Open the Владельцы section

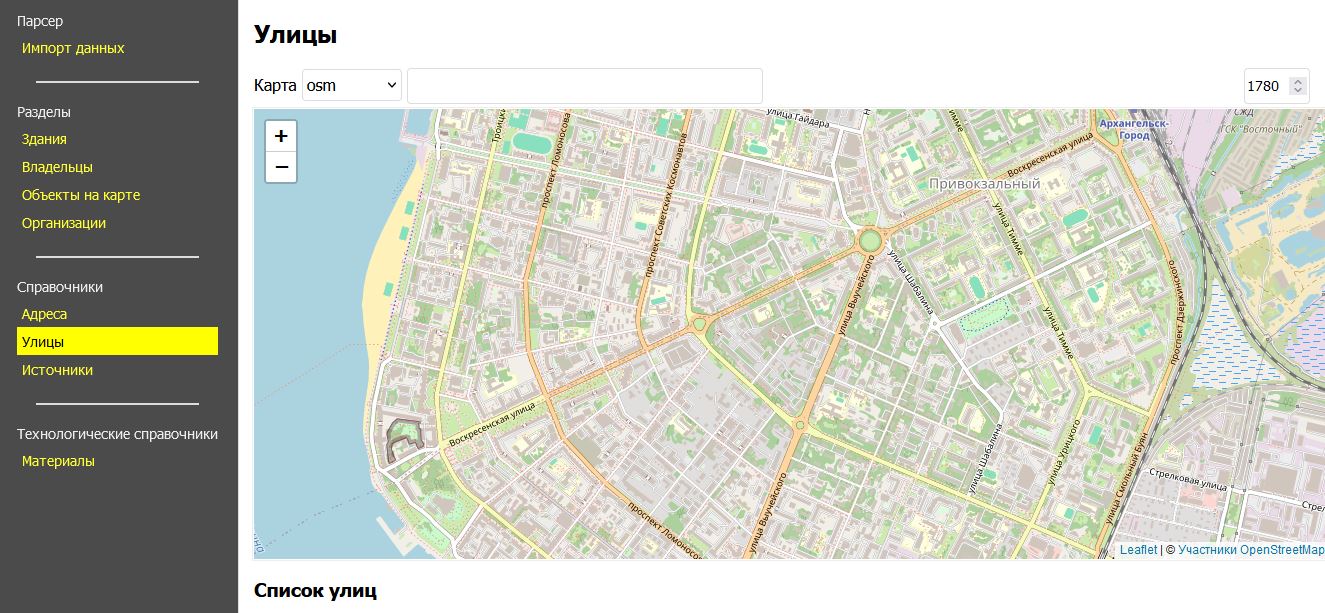point(57,167)
